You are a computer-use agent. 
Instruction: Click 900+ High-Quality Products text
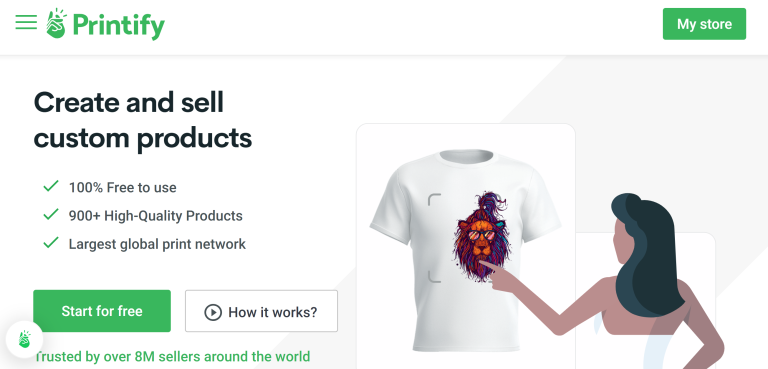tap(156, 216)
